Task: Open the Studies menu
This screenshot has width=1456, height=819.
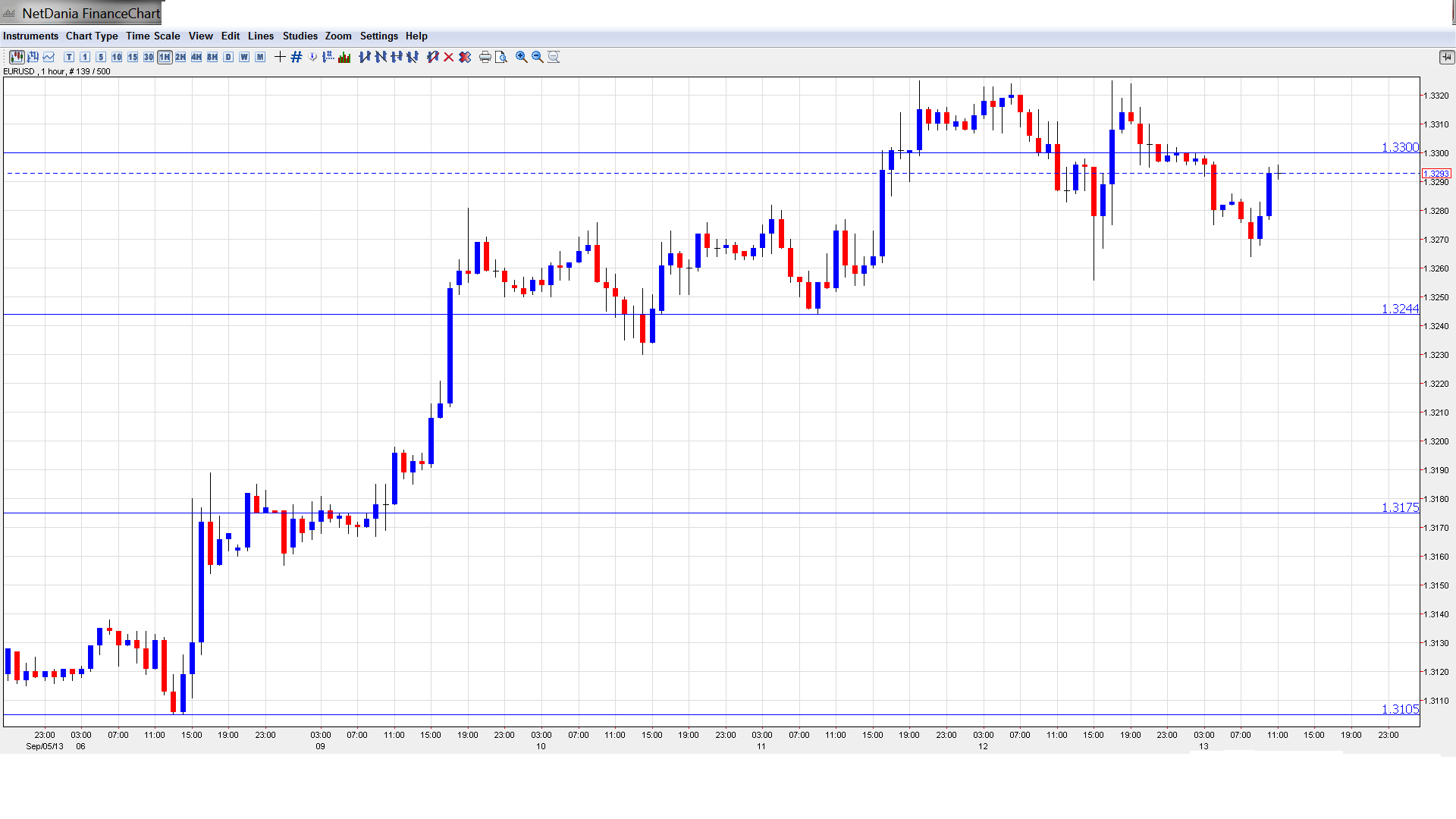Action: pos(300,36)
